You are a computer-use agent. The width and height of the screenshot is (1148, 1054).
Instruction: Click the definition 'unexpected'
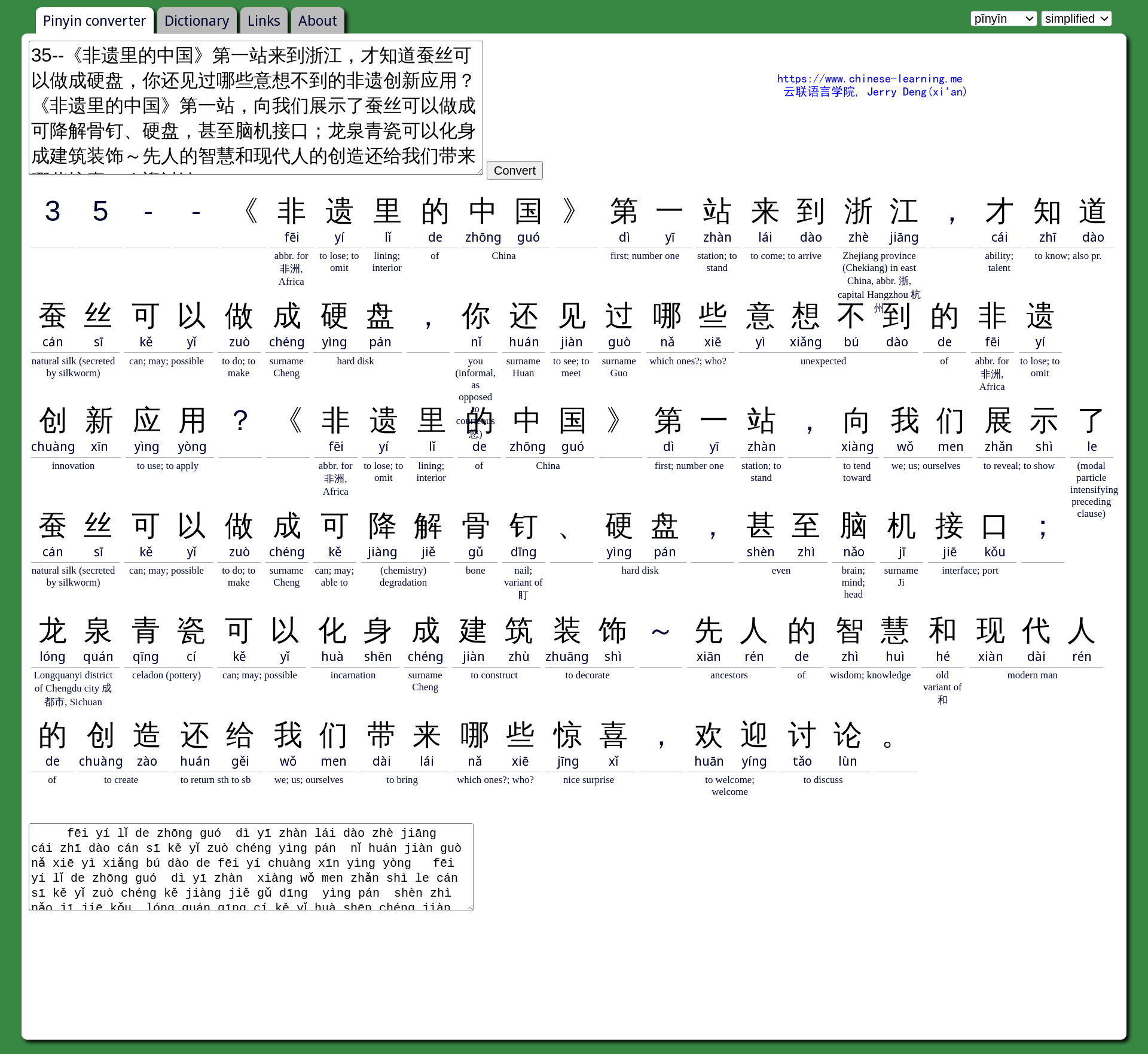pyautogui.click(x=823, y=361)
